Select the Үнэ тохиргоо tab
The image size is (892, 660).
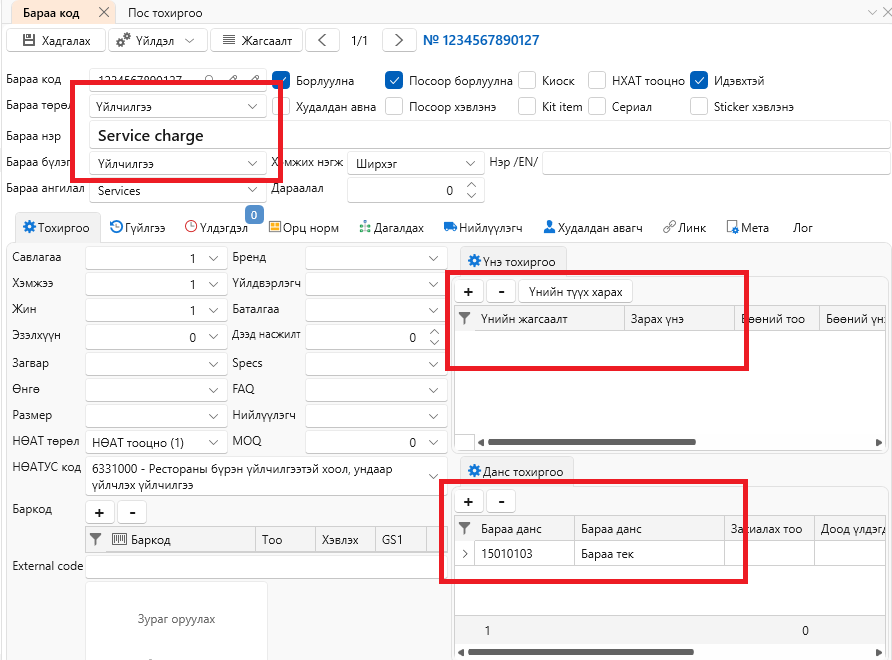pos(513,262)
